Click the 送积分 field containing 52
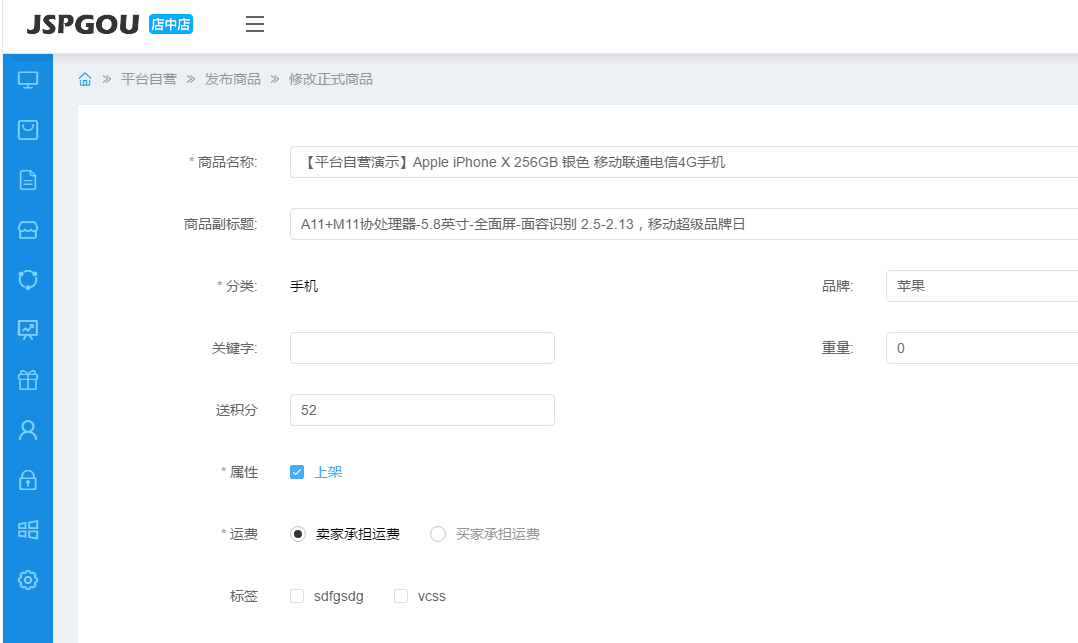This screenshot has height=643, width=1078. (422, 410)
